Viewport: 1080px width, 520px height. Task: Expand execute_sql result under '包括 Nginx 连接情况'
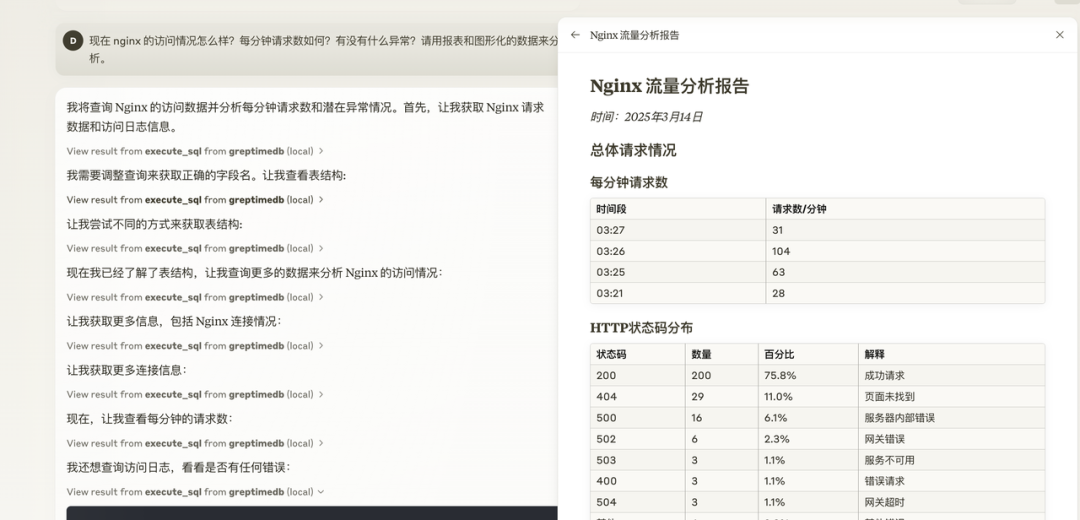click(195, 346)
